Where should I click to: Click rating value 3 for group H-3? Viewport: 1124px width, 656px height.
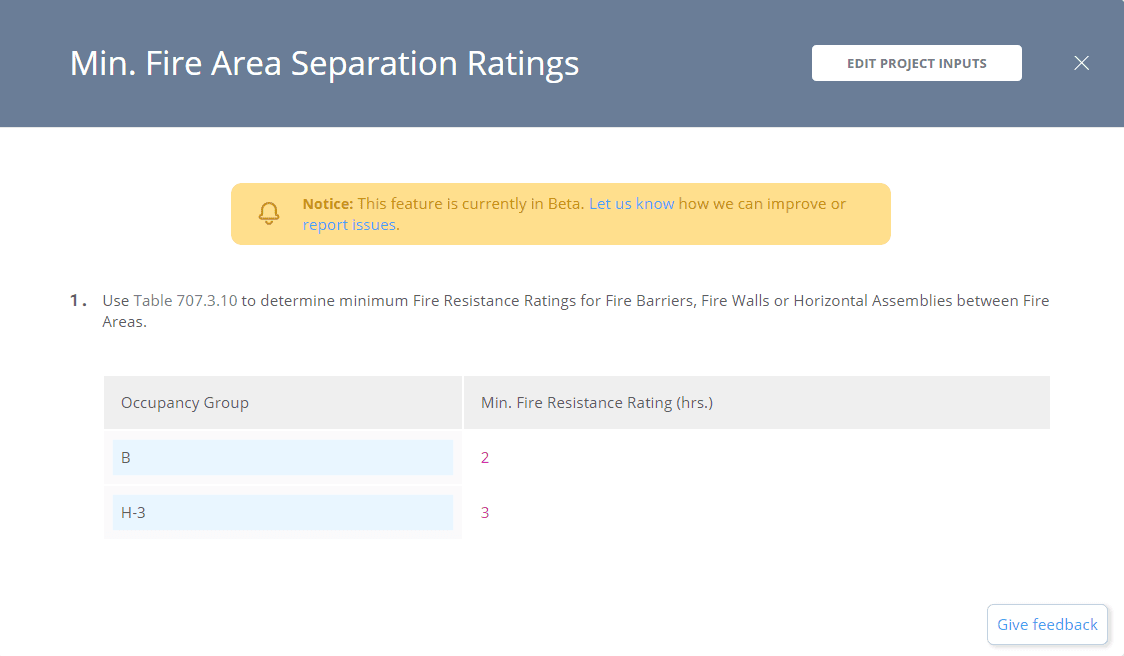coord(485,512)
